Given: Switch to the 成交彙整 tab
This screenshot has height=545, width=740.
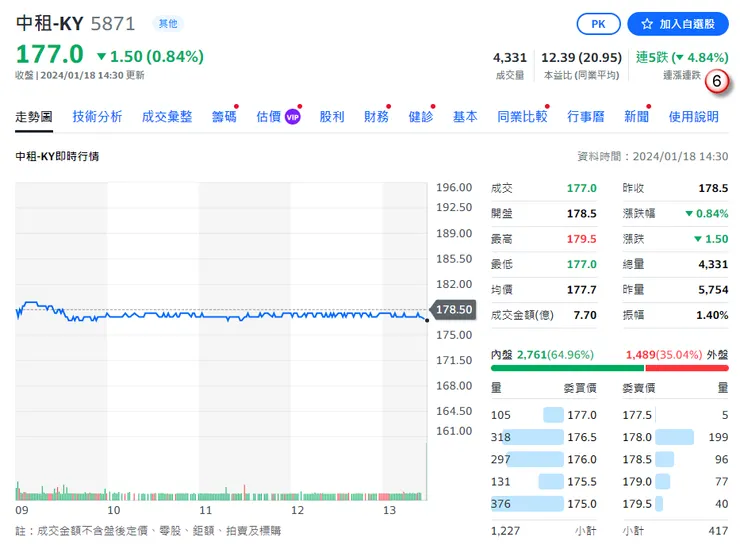Looking at the screenshot, I should click(167, 117).
